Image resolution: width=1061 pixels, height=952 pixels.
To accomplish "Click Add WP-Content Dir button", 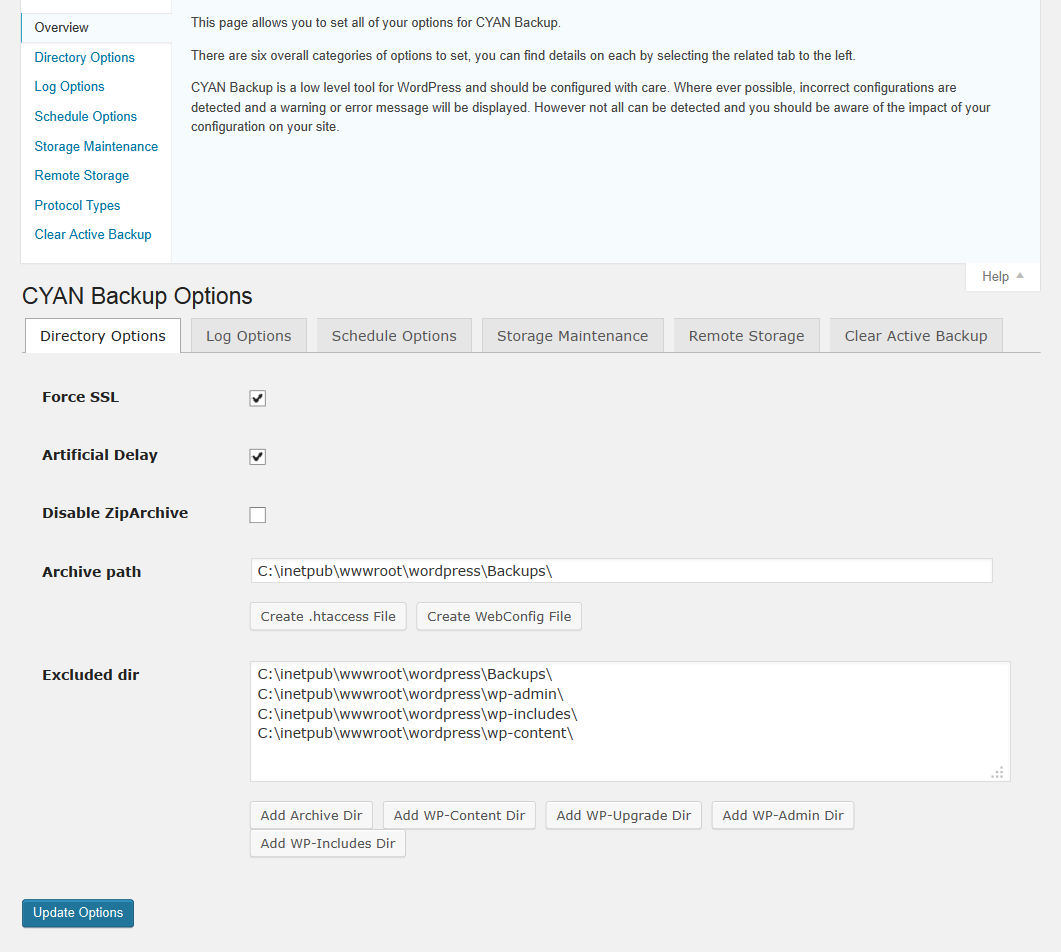I will [459, 815].
